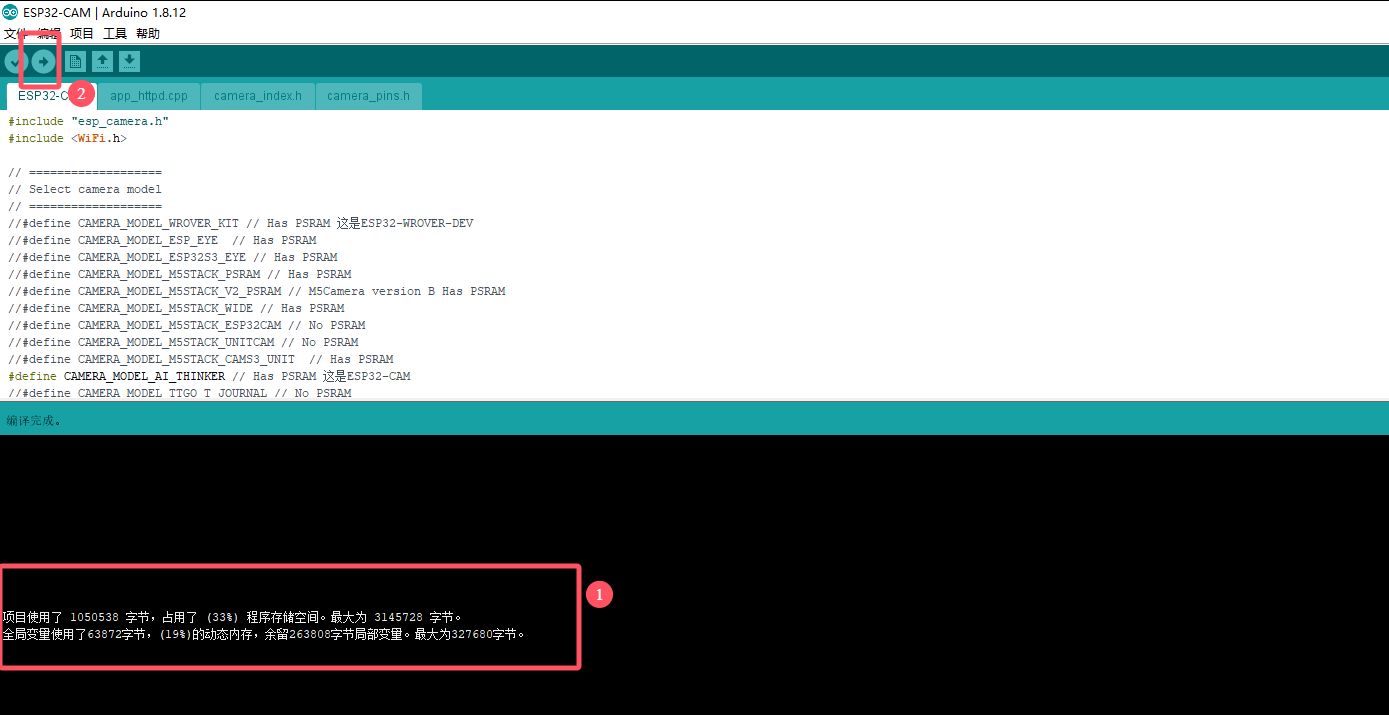1389x715 pixels.
Task: Open the 帮助 menu
Action: pyautogui.click(x=148, y=34)
